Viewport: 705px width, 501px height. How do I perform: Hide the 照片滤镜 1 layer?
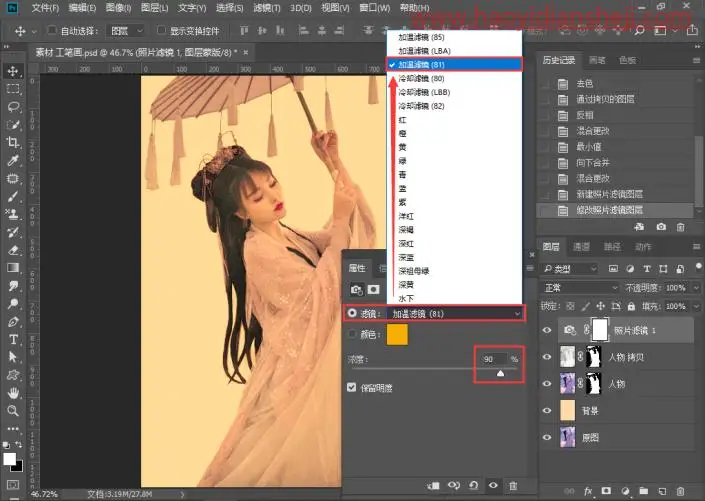pyautogui.click(x=547, y=330)
